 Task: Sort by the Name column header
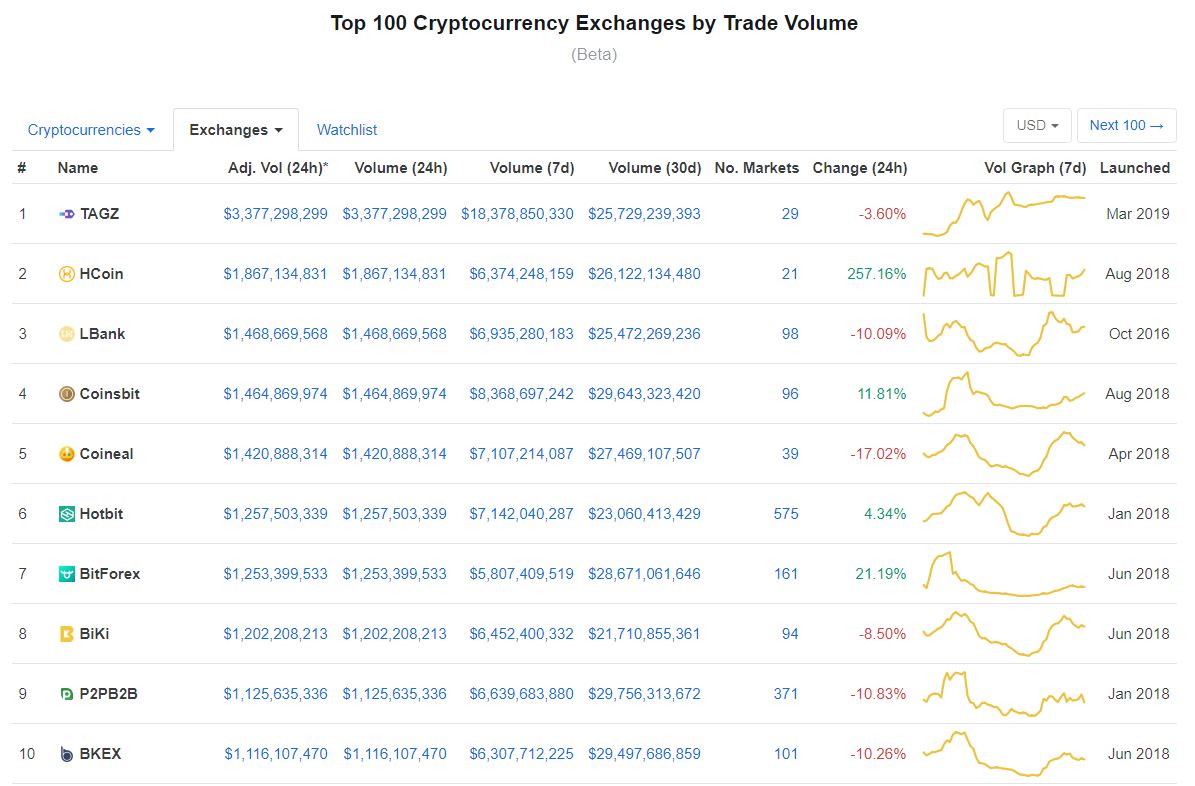[x=78, y=168]
